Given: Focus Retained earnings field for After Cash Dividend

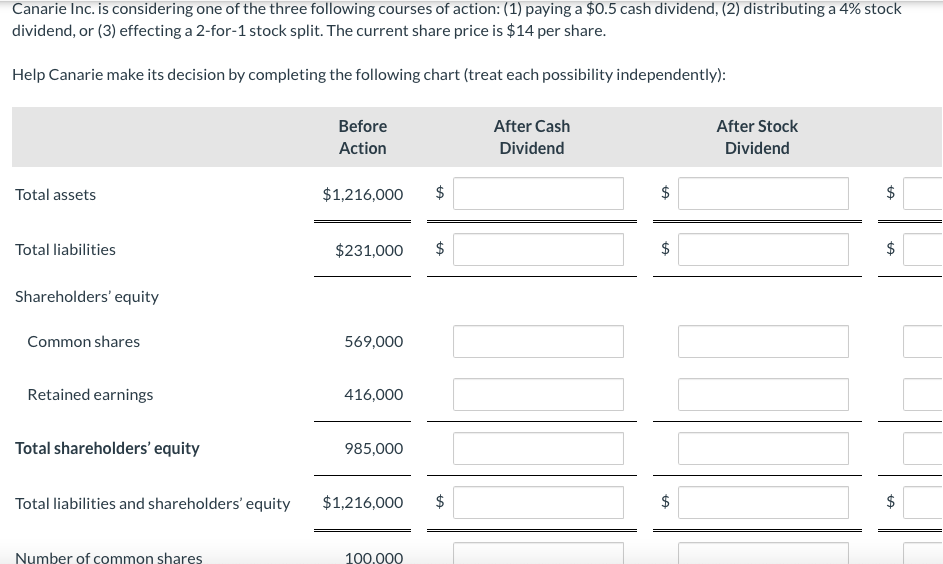Looking at the screenshot, I should point(538,394).
